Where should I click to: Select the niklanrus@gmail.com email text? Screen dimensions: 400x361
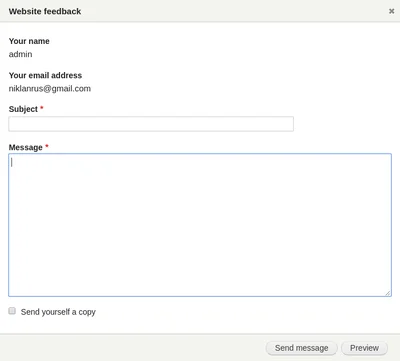[x=50, y=89]
